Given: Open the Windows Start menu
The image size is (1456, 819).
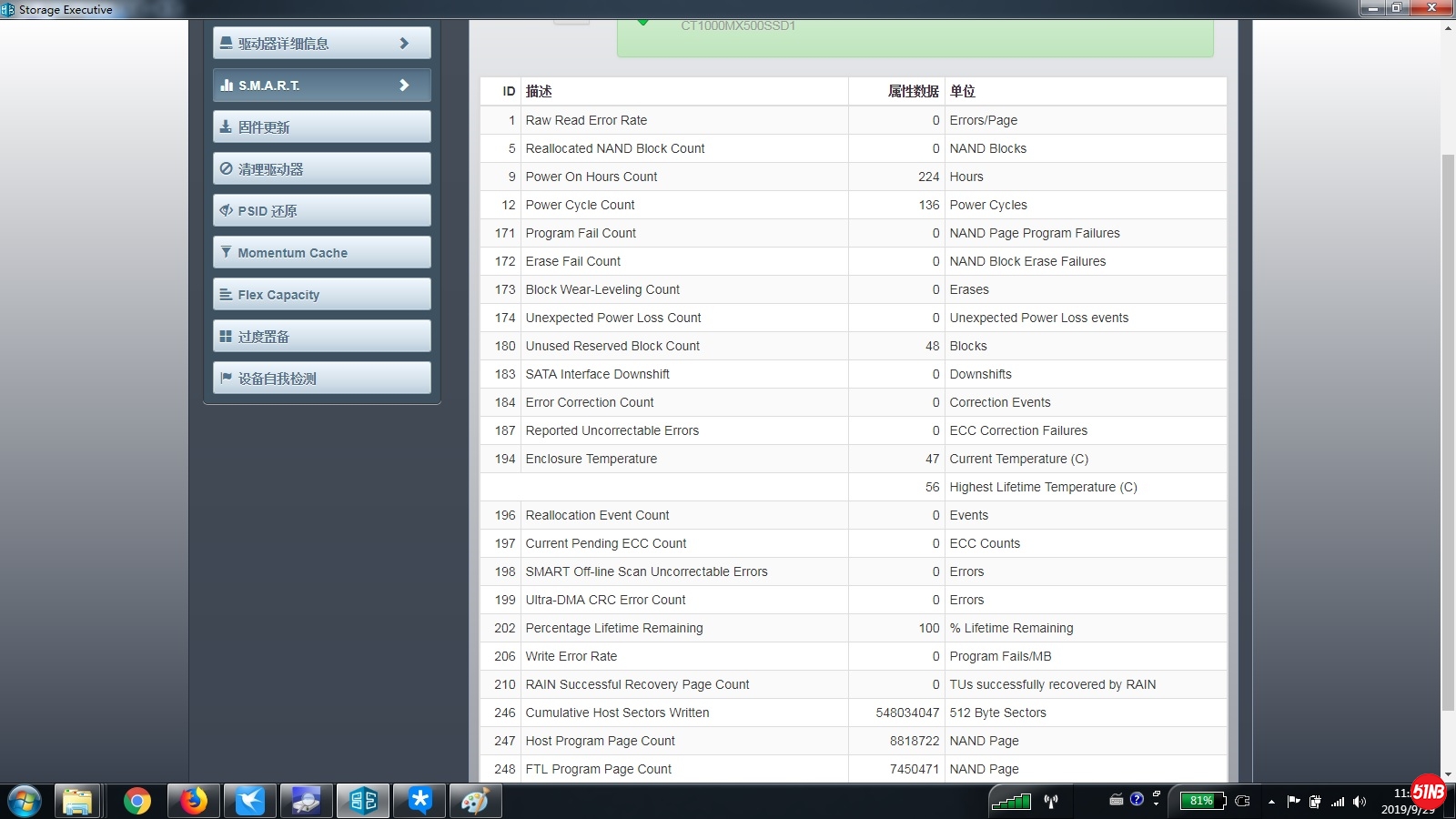Looking at the screenshot, I should [25, 801].
